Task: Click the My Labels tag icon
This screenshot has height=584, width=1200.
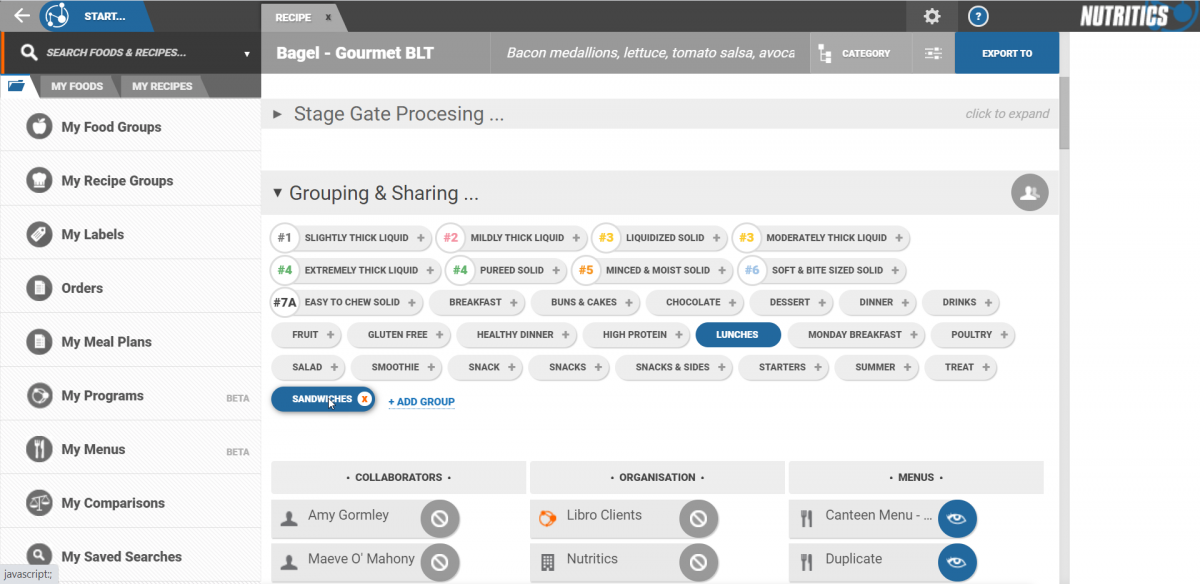Action: point(39,234)
